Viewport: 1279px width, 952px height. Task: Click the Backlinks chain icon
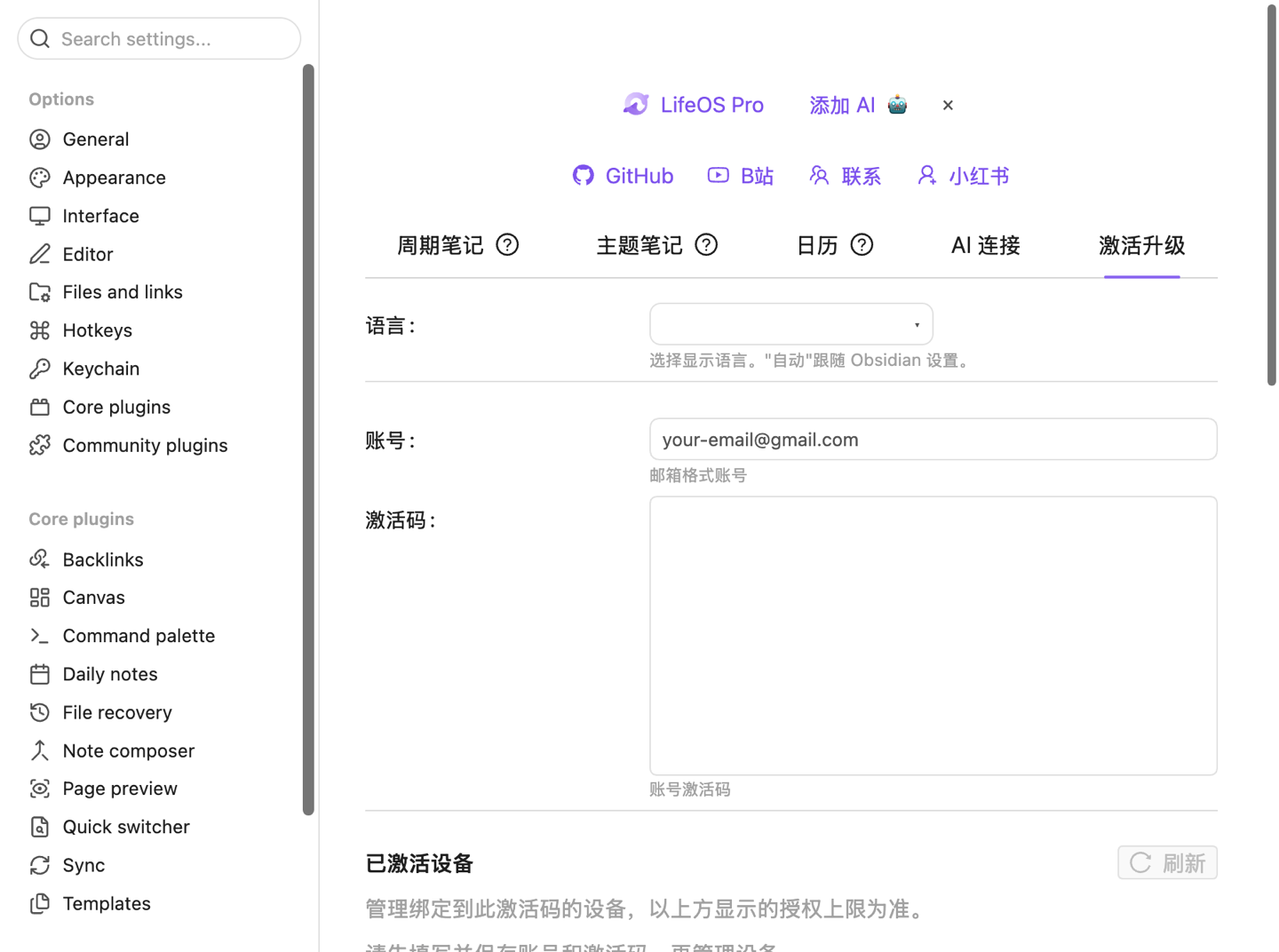[40, 559]
